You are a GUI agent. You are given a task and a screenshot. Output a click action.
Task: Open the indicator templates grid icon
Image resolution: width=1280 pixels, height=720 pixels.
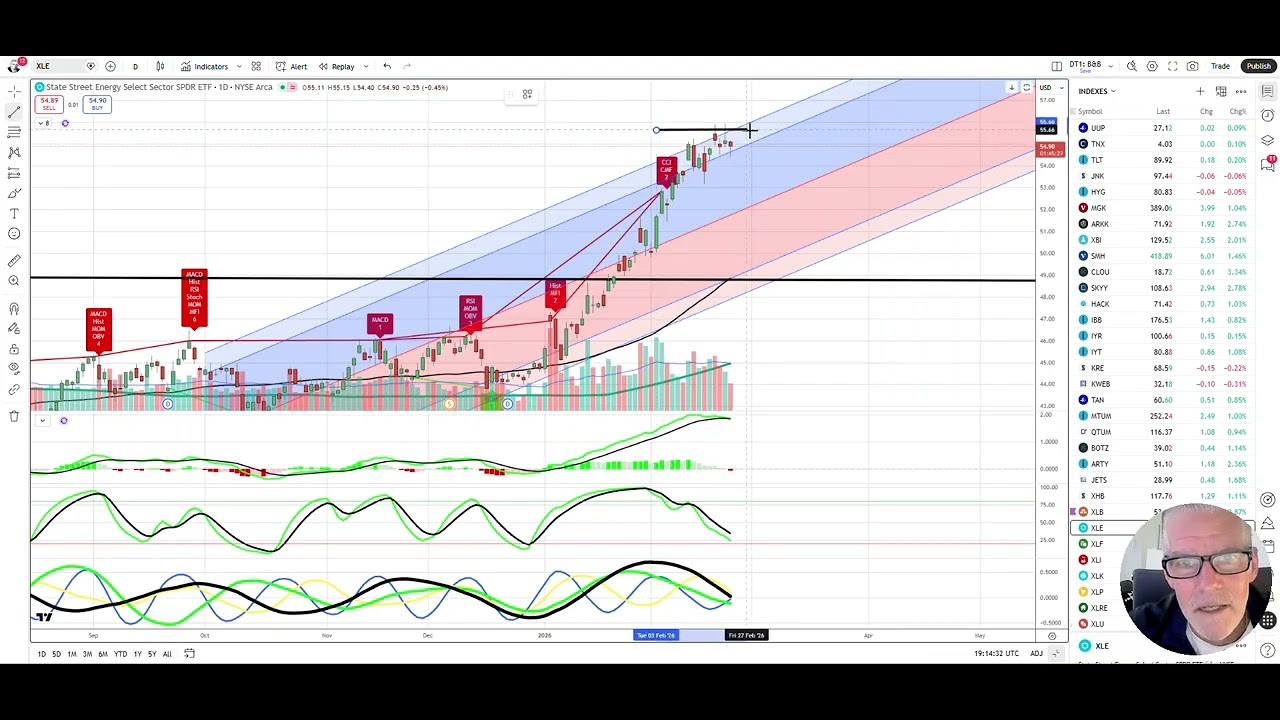tap(256, 66)
